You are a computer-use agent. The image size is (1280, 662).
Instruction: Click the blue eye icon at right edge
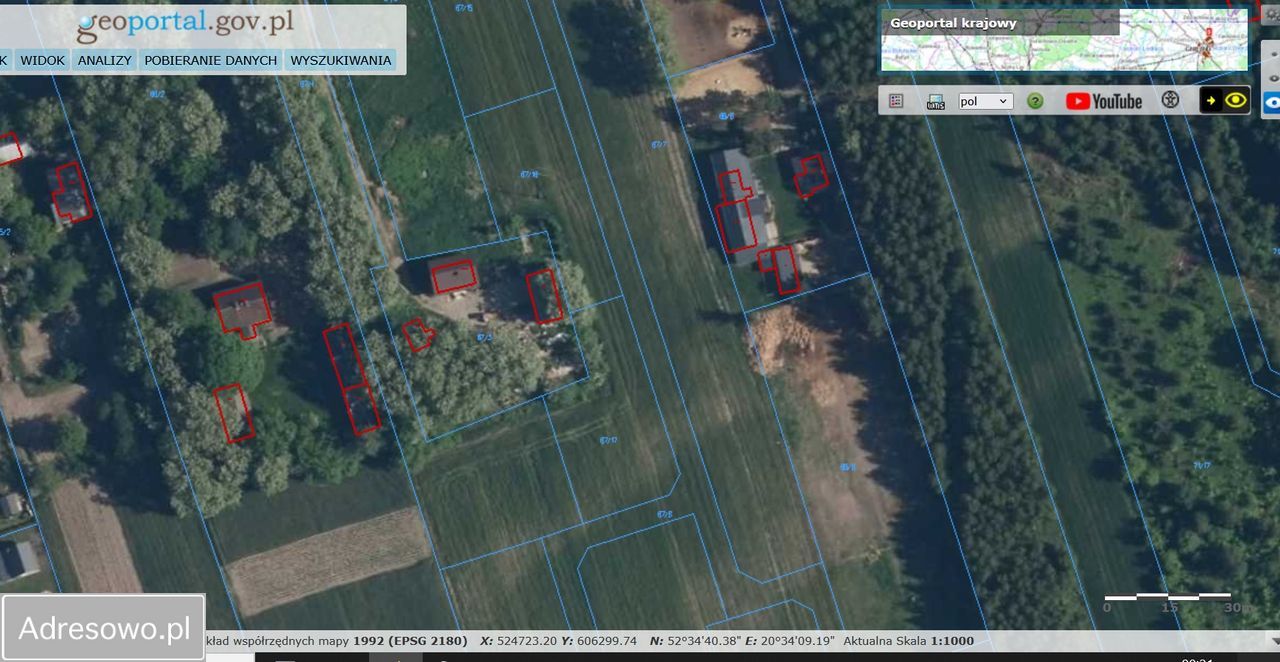(1272, 101)
